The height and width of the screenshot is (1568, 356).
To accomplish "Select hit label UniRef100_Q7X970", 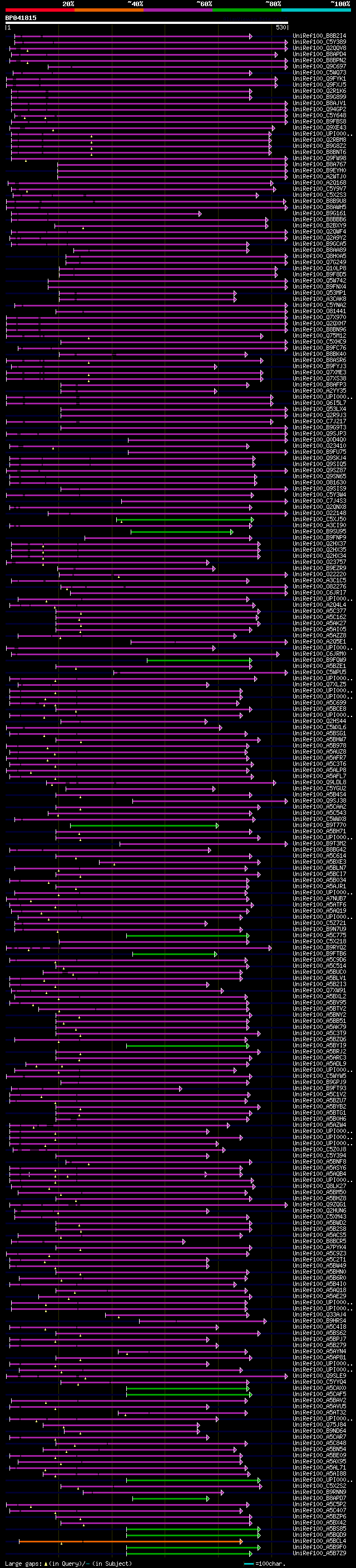I will (319, 317).
